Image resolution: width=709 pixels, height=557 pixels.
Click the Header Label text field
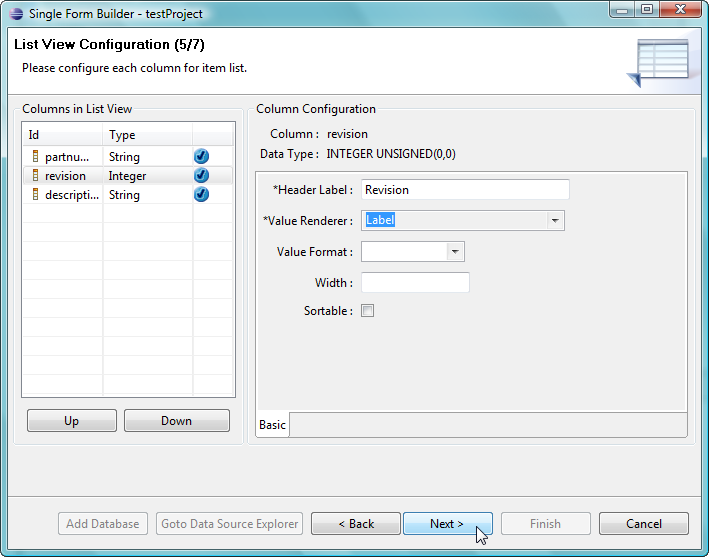(465, 189)
